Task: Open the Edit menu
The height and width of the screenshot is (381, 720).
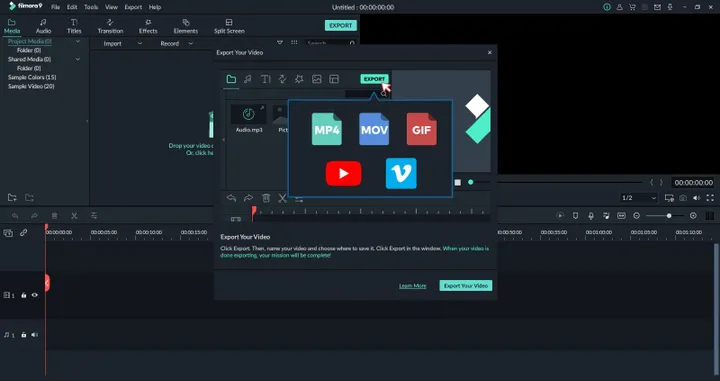Action: pos(72,7)
